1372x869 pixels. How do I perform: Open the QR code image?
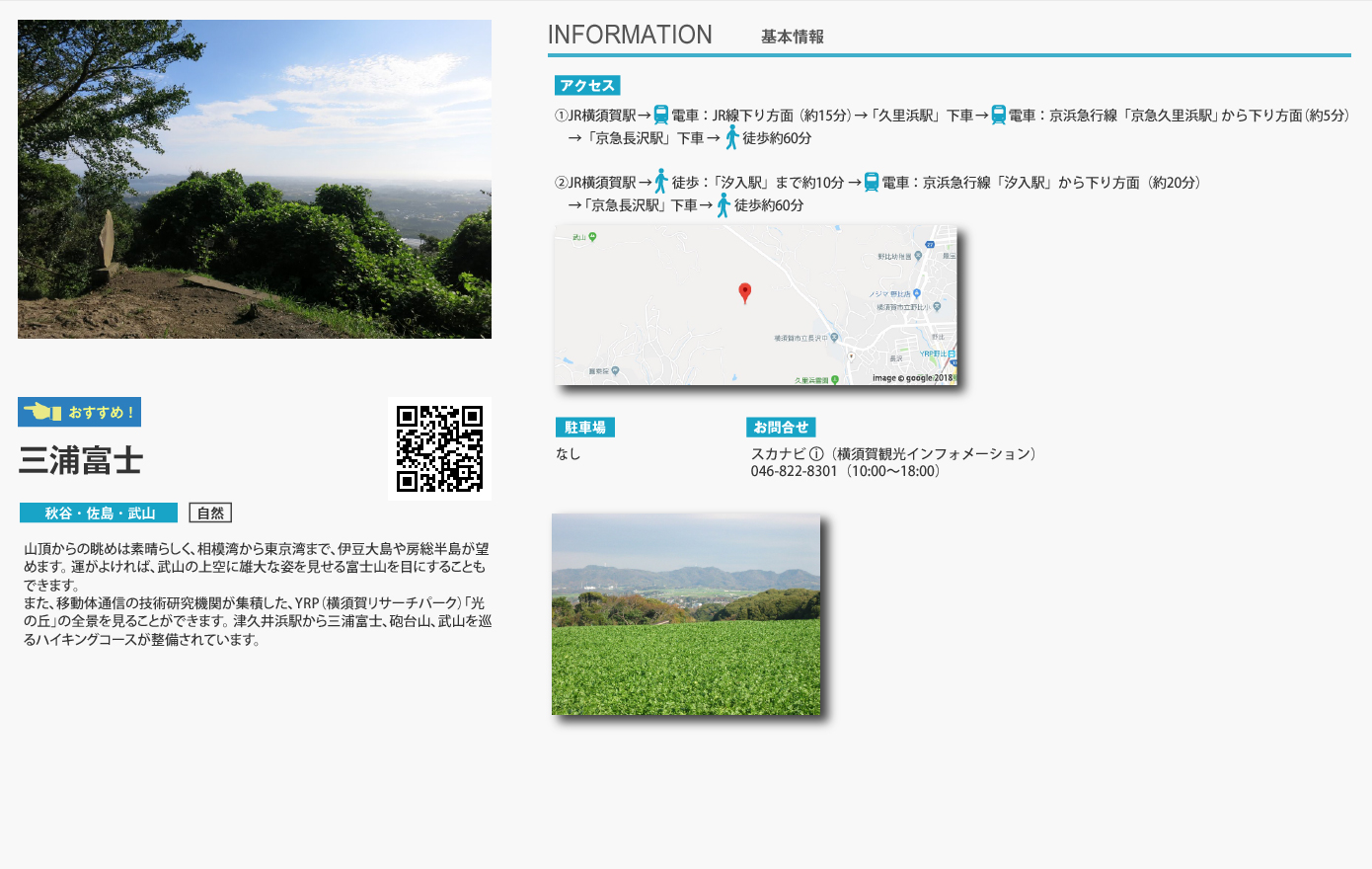click(439, 448)
